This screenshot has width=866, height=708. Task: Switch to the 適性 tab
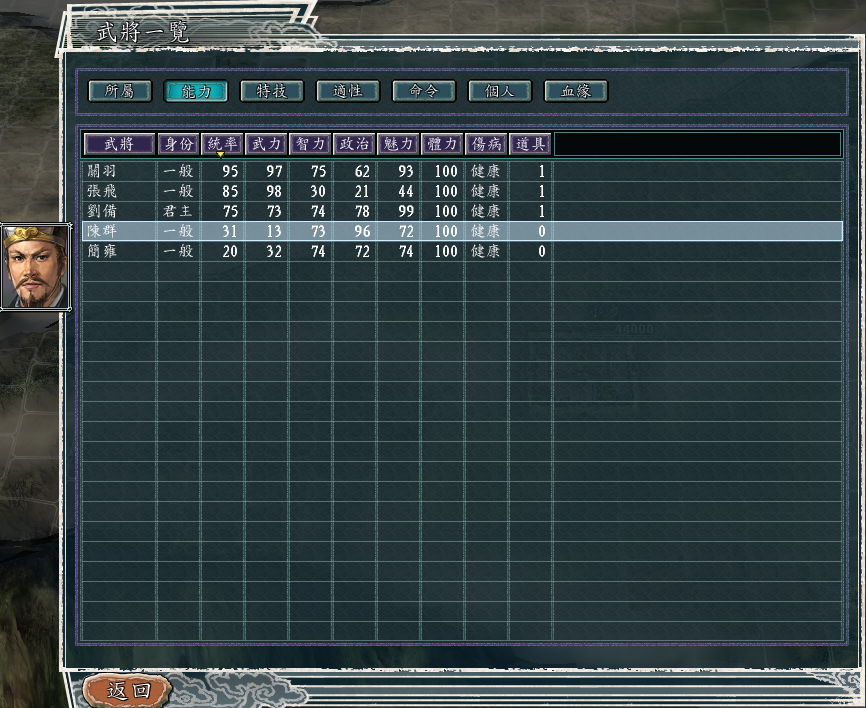tap(348, 91)
